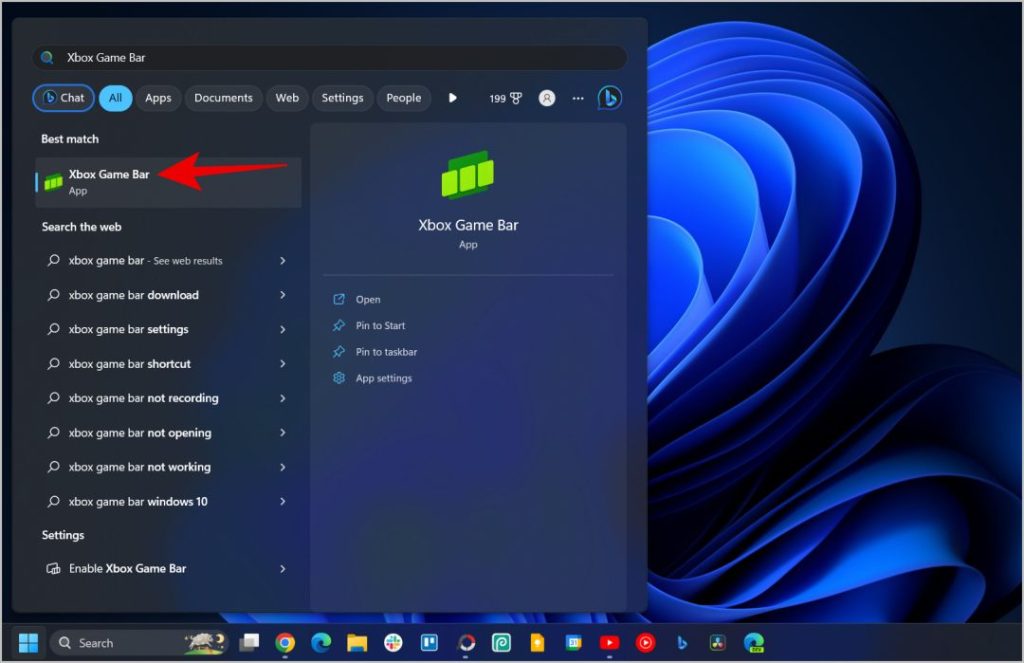
Task: Expand chevron for 'xbox game bar windows 10'
Action: pos(283,502)
